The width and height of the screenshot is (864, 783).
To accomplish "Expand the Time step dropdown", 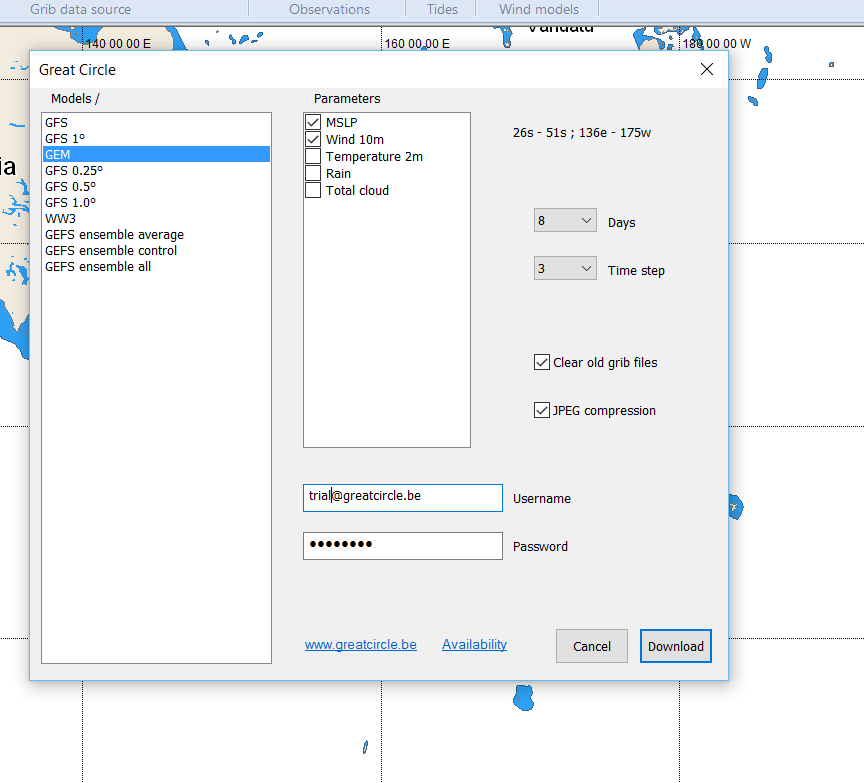I will 565,269.
